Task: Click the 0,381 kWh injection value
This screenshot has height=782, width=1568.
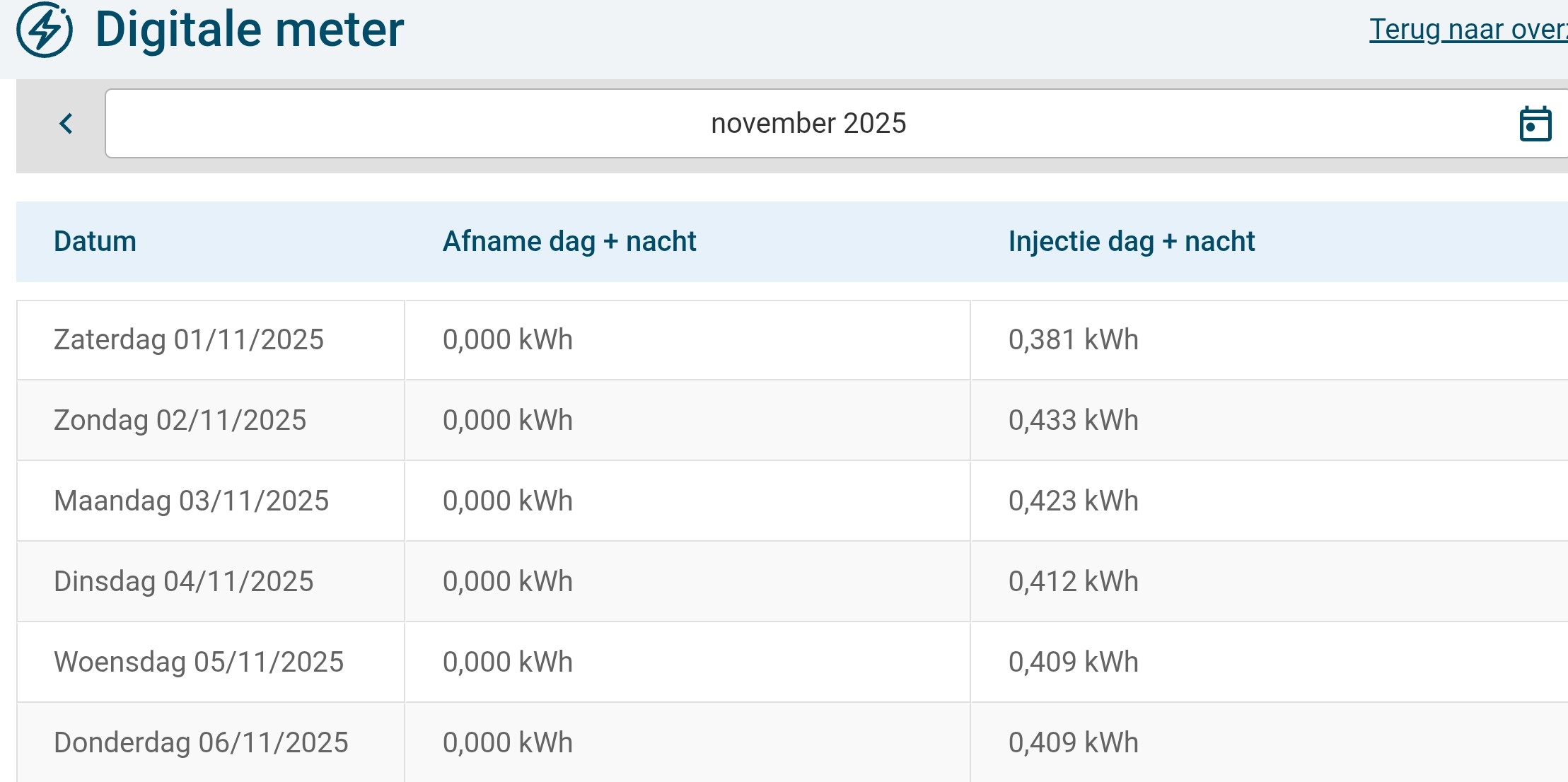Action: (1073, 340)
